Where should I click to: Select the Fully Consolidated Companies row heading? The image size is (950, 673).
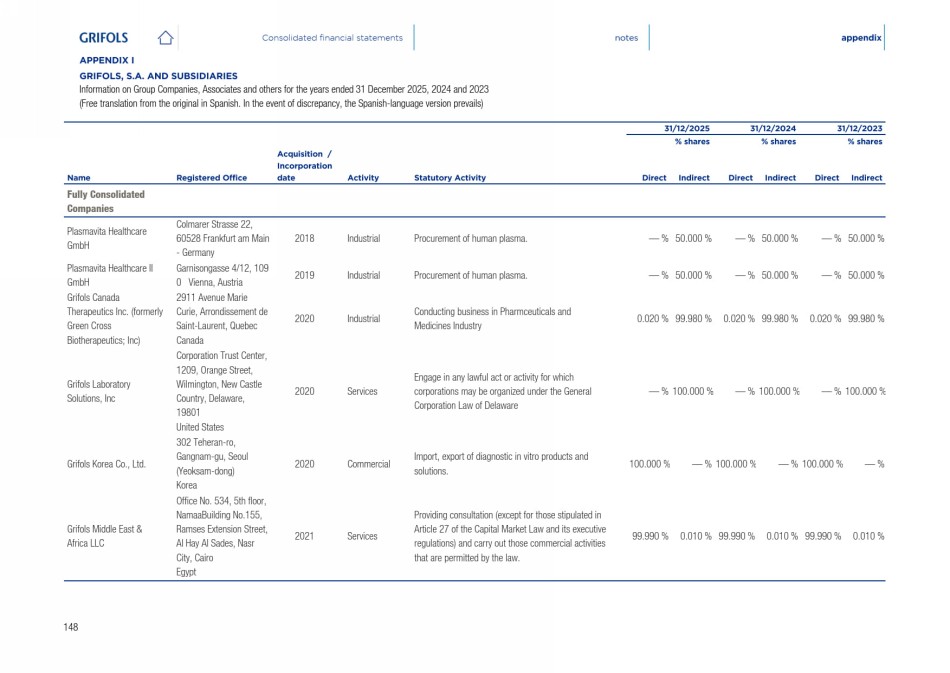pyautogui.click(x=105, y=201)
